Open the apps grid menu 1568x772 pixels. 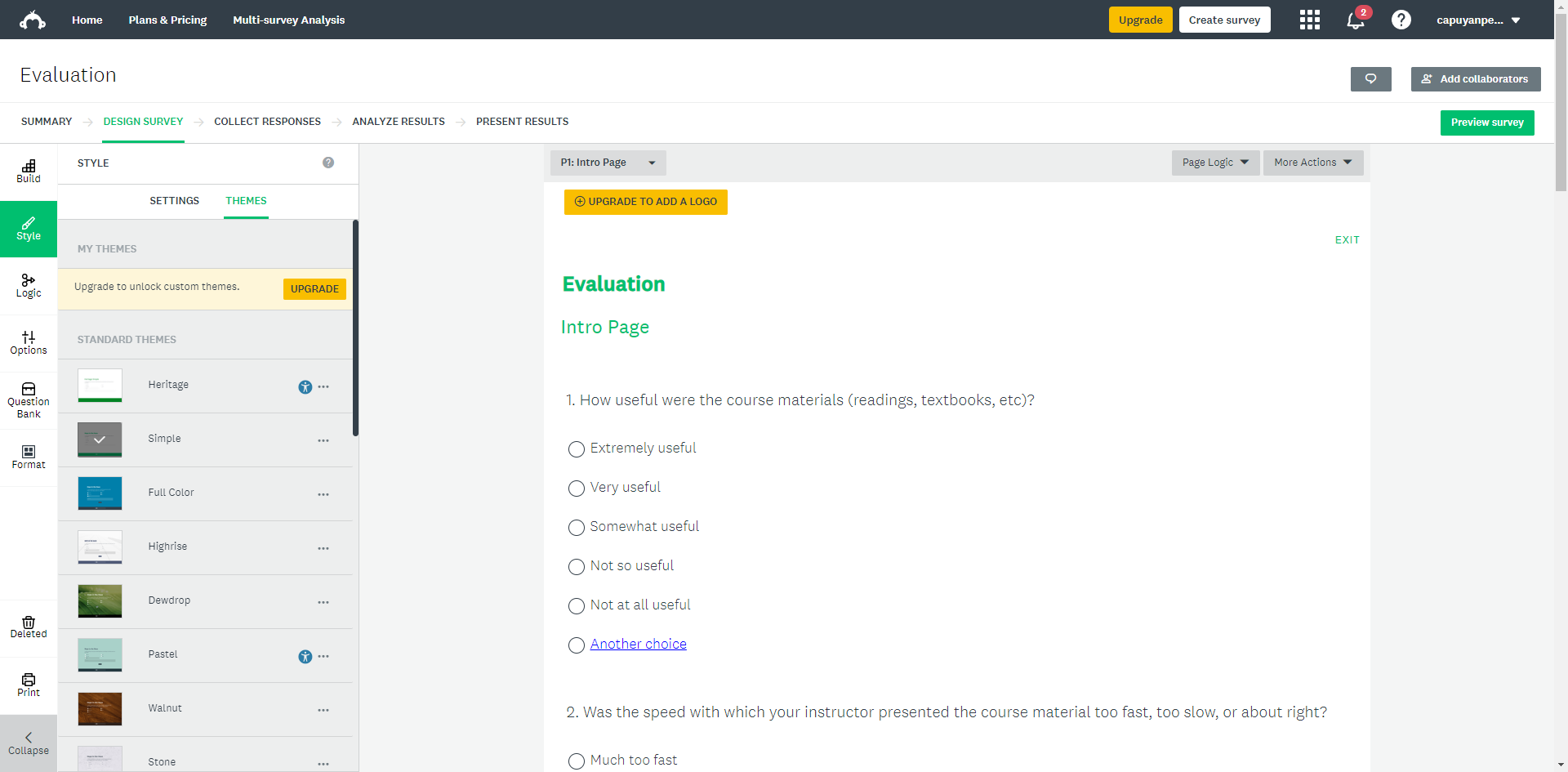[x=1309, y=20]
